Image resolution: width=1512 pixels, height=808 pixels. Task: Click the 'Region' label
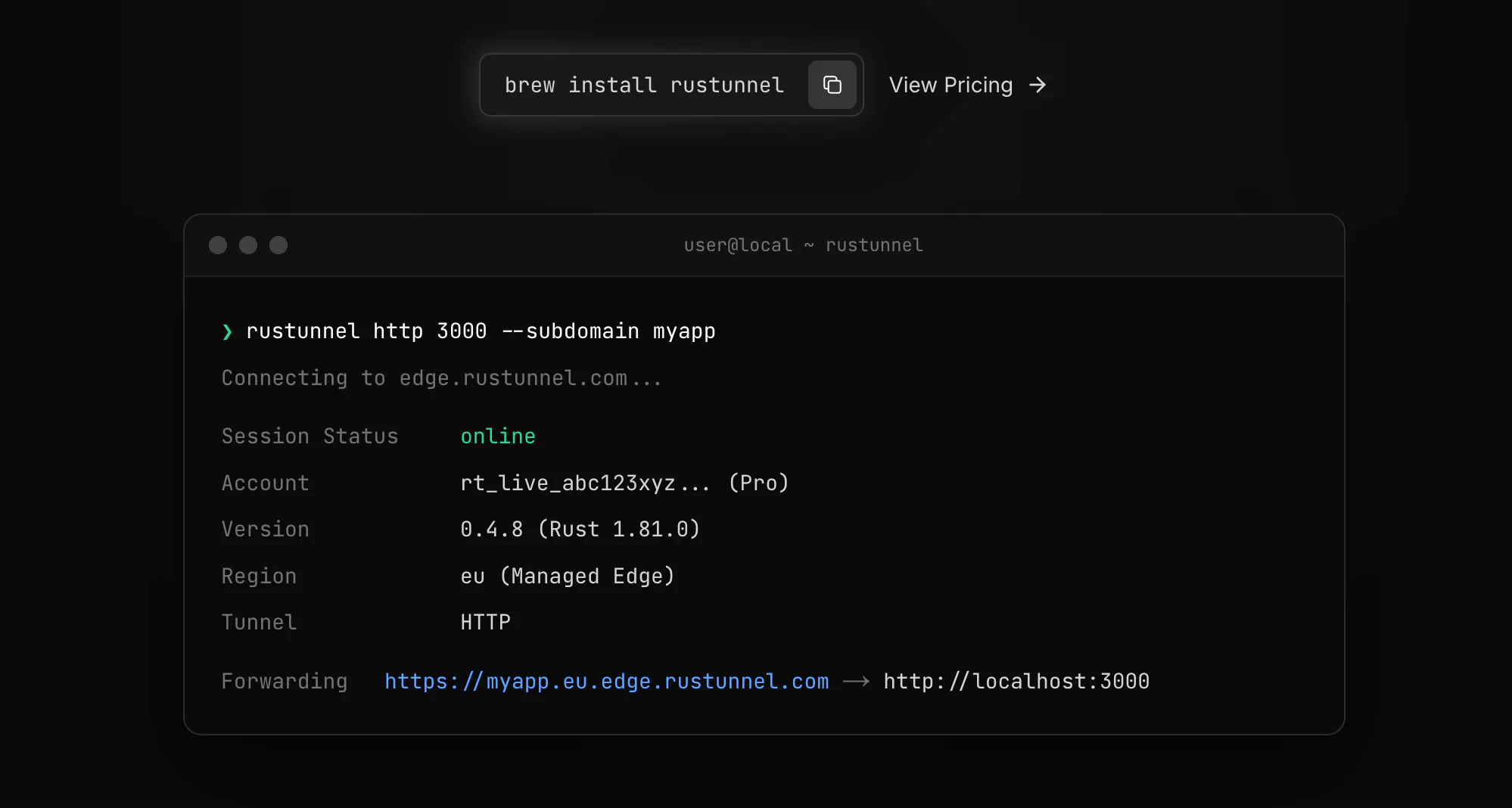point(259,576)
